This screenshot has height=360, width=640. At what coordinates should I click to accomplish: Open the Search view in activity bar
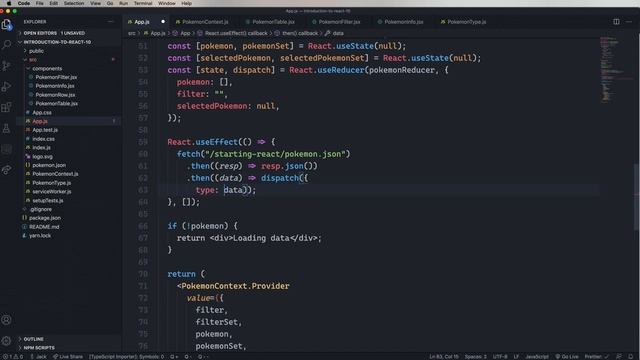[6, 44]
